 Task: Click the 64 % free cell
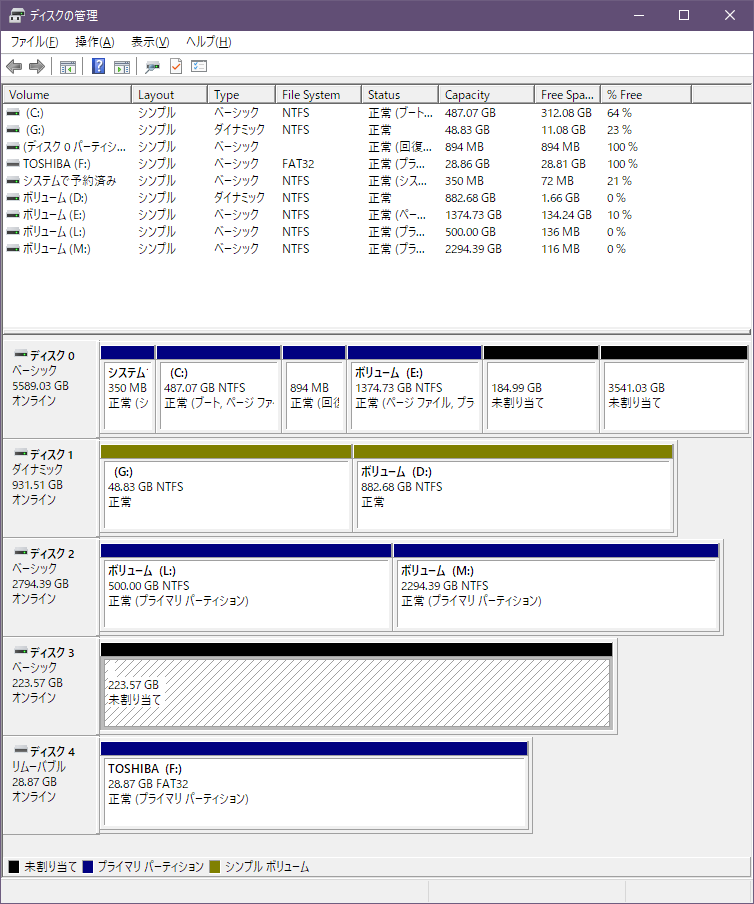[x=619, y=113]
